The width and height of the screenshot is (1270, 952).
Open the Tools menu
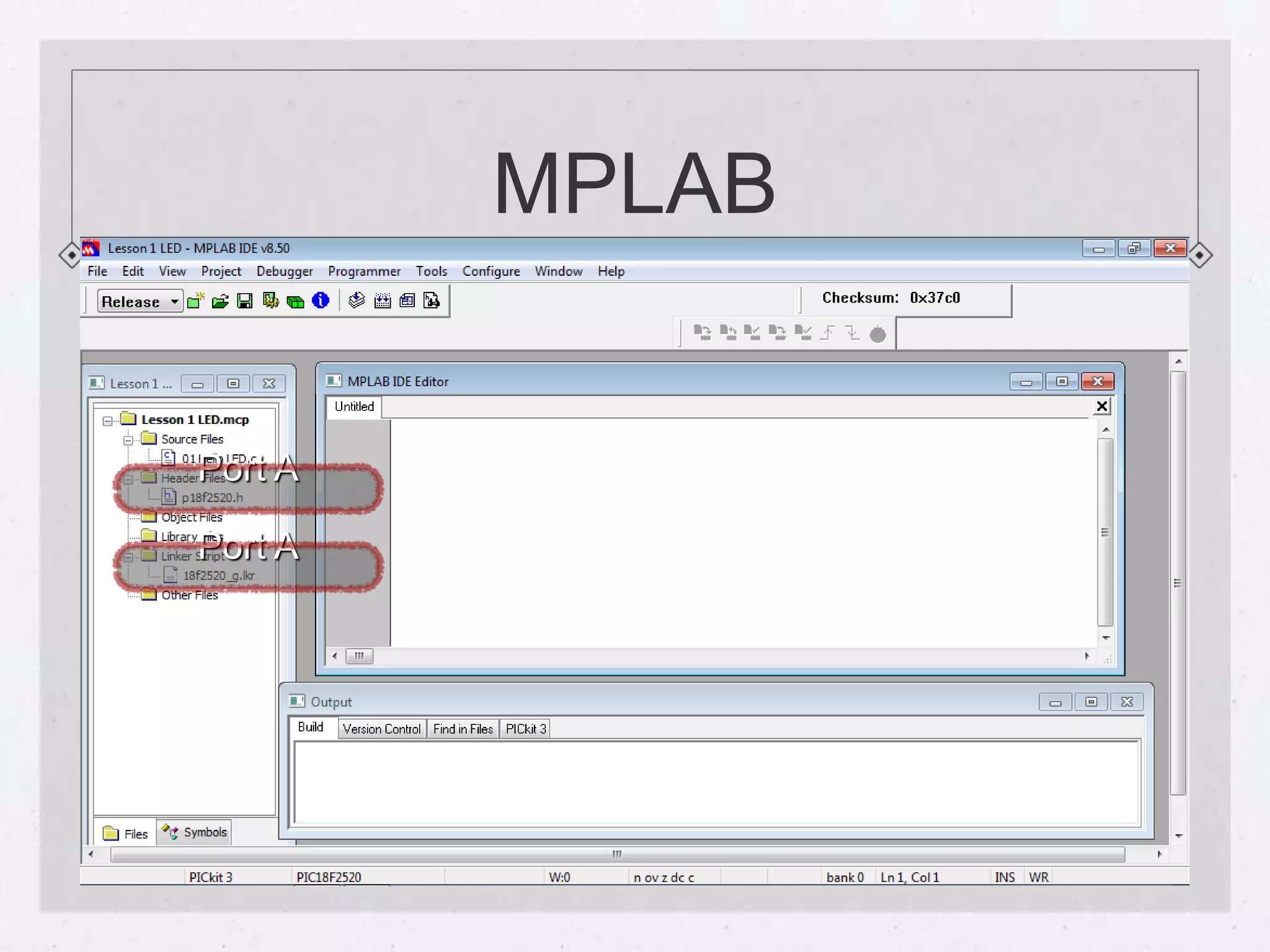[431, 271]
